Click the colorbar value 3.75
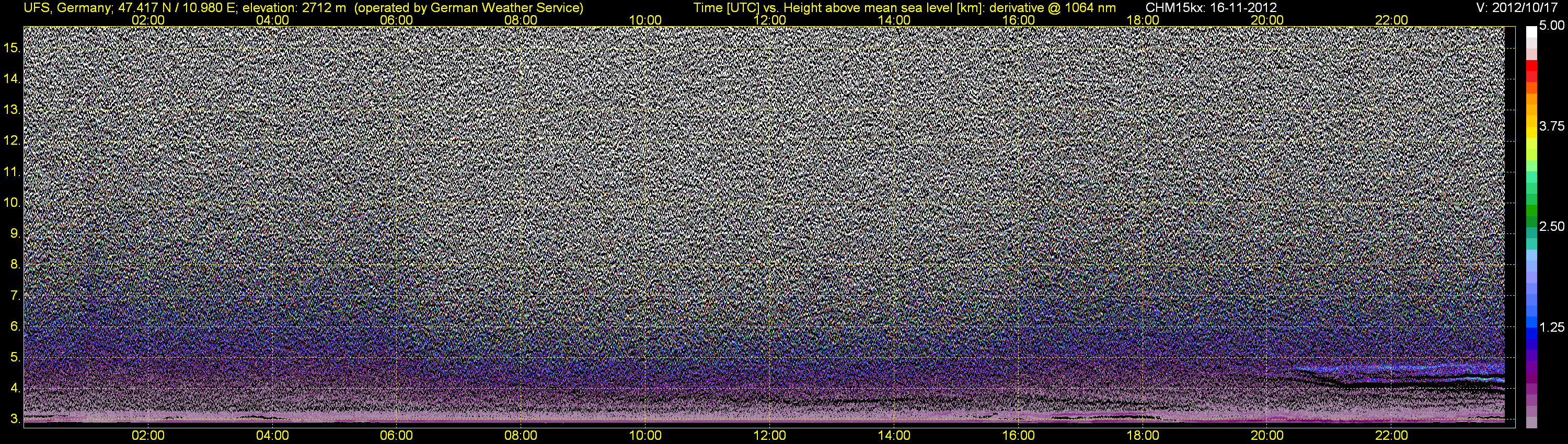 tap(1552, 126)
